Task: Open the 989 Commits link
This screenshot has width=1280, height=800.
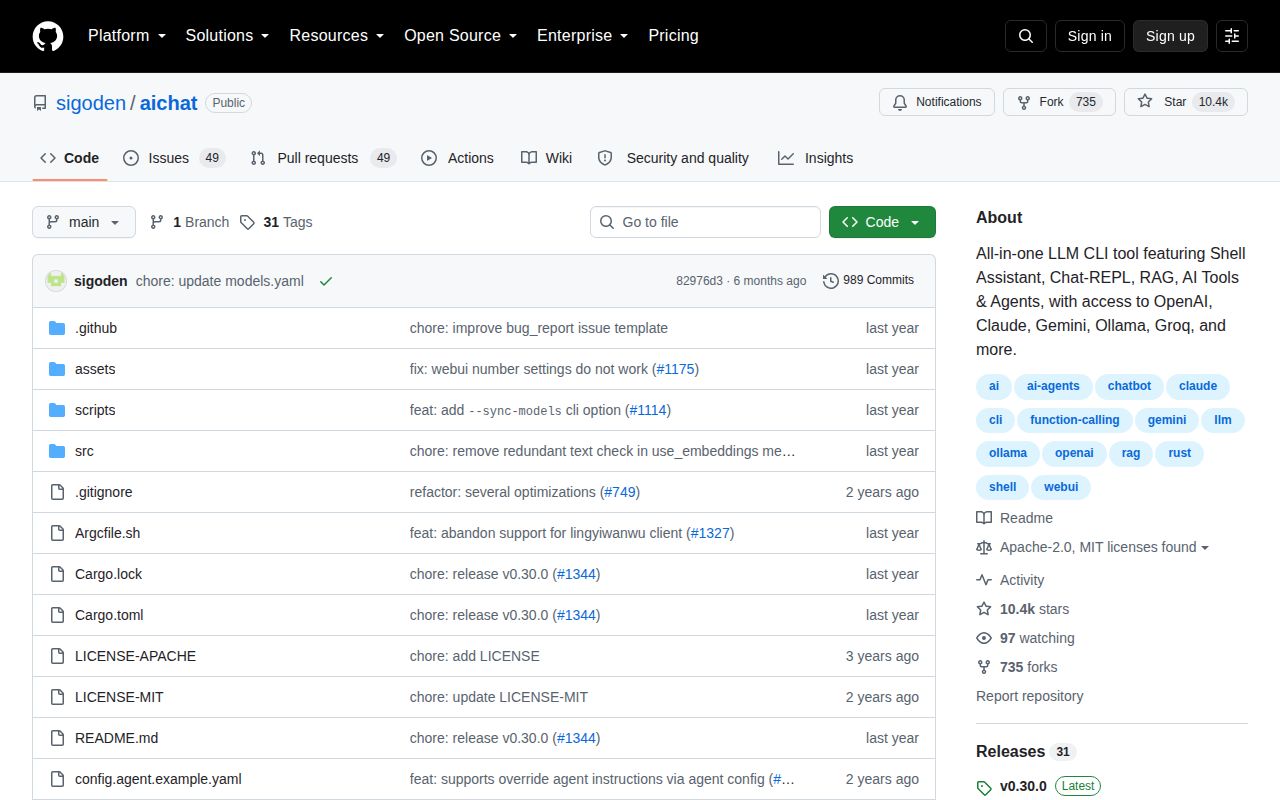Action: (868, 281)
